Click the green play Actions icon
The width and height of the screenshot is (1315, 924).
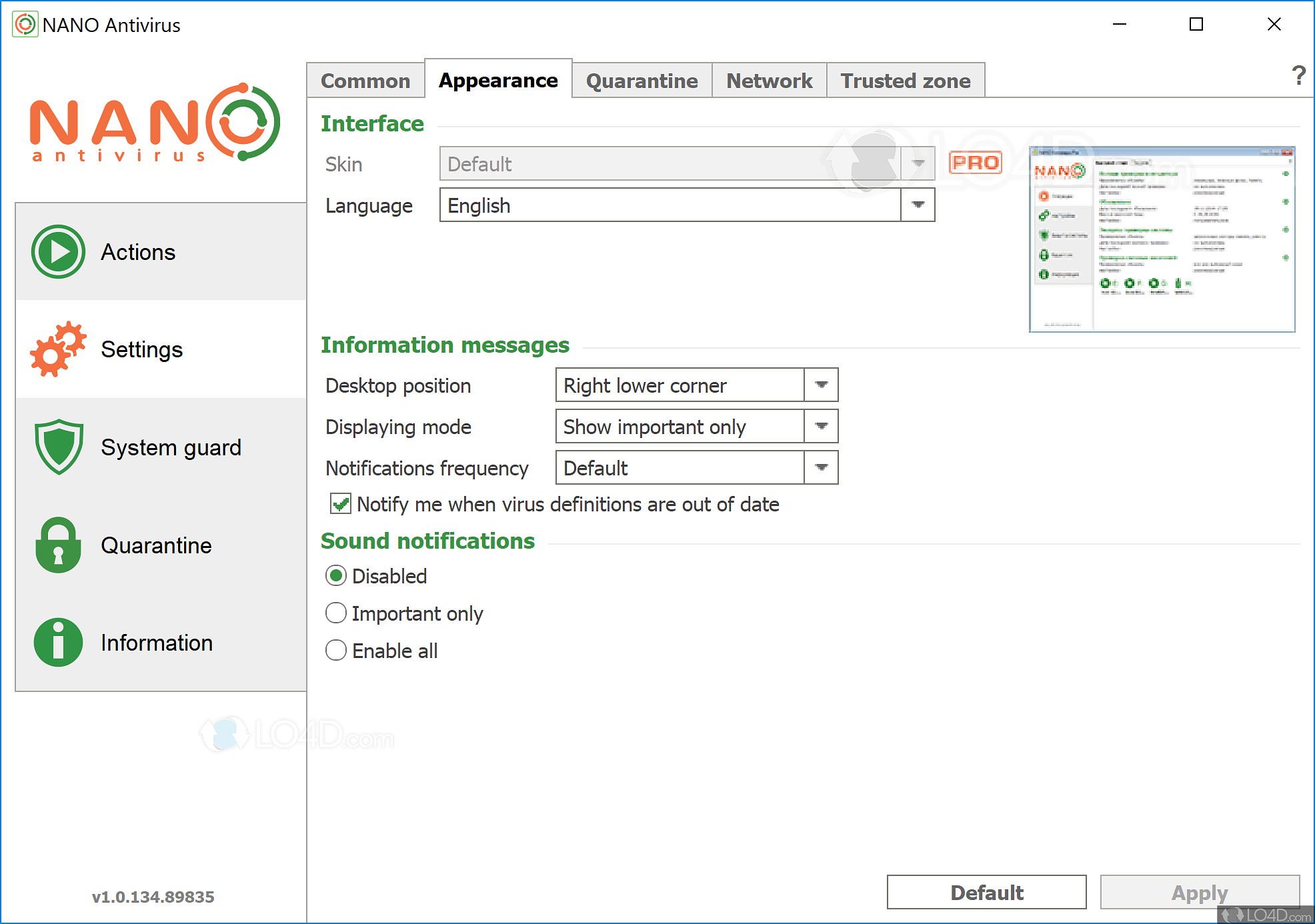click(59, 252)
